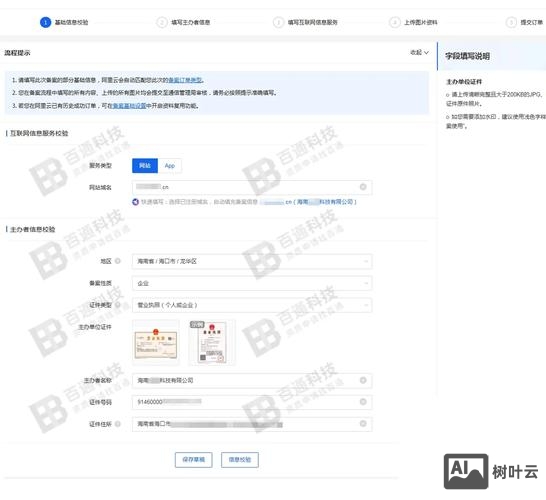This screenshot has width=546, height=500.
Task: Open the 备案订单类型 link
Action: 185,80
